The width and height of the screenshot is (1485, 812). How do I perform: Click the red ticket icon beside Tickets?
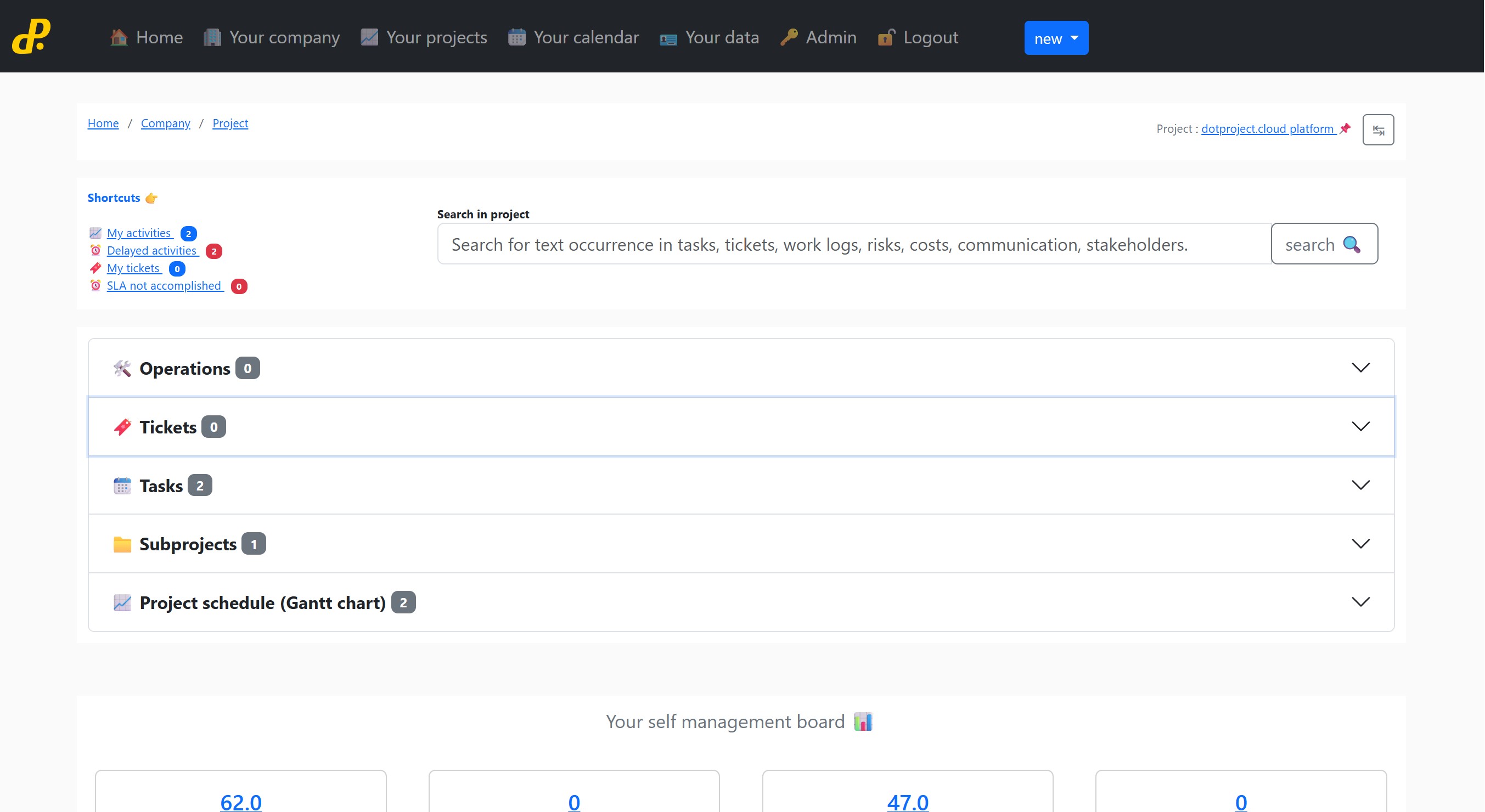click(x=122, y=426)
